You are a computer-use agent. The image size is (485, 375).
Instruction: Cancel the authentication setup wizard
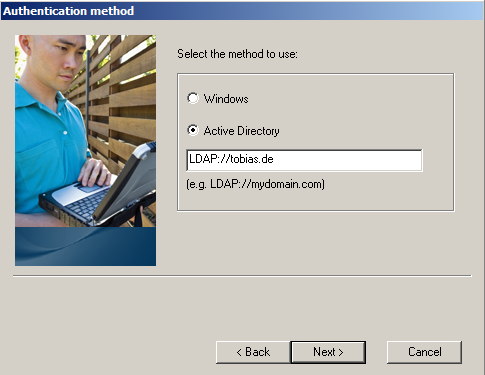click(x=424, y=352)
